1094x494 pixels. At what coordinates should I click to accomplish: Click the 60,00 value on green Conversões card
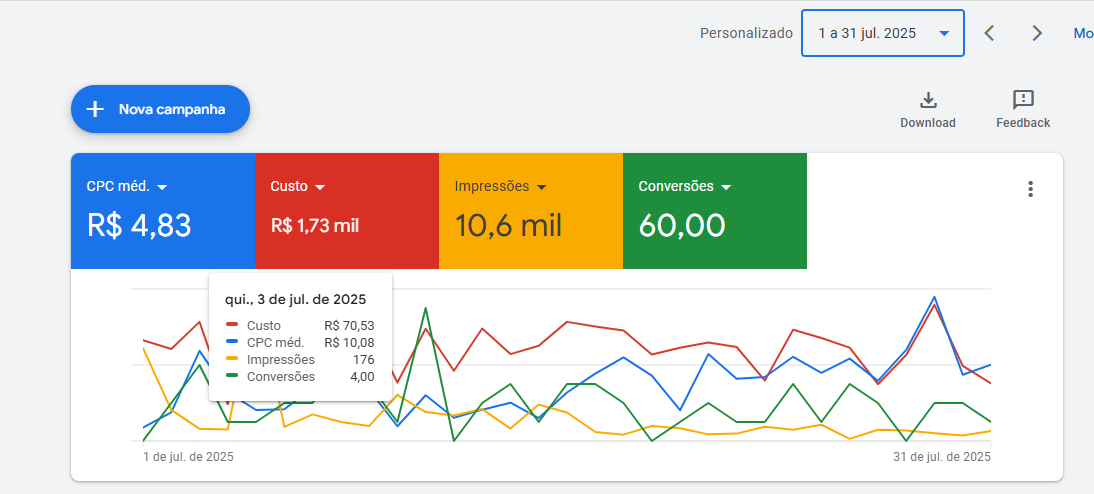point(682,226)
